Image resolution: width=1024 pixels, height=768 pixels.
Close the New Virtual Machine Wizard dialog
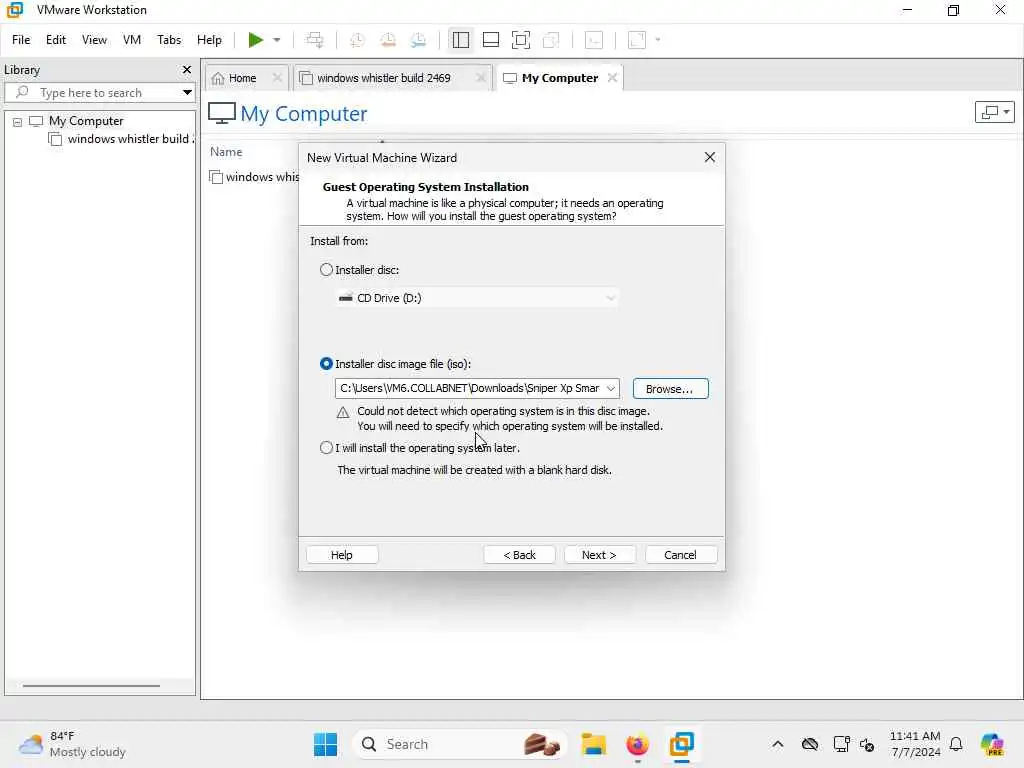(x=710, y=157)
